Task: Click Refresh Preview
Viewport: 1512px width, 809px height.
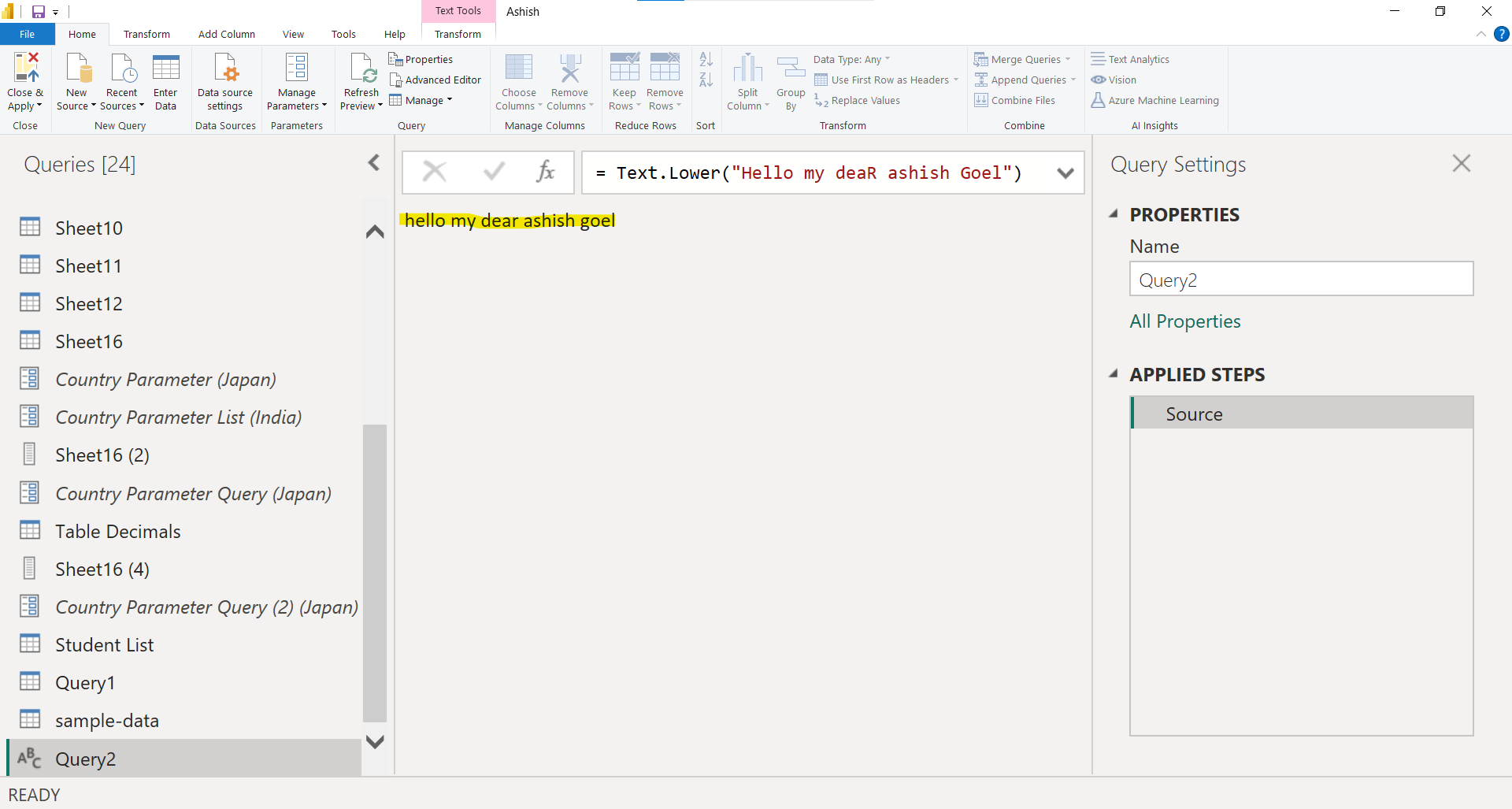Action: point(361,80)
